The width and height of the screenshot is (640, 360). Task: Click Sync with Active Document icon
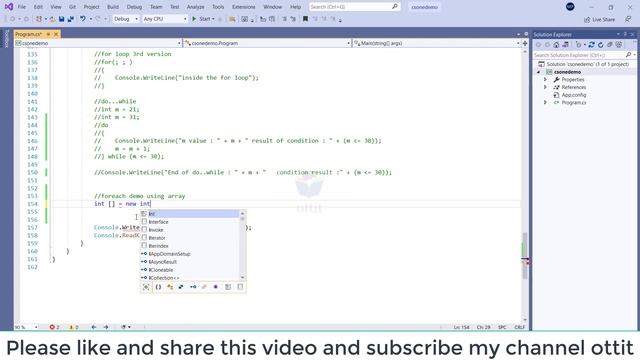coord(591,45)
